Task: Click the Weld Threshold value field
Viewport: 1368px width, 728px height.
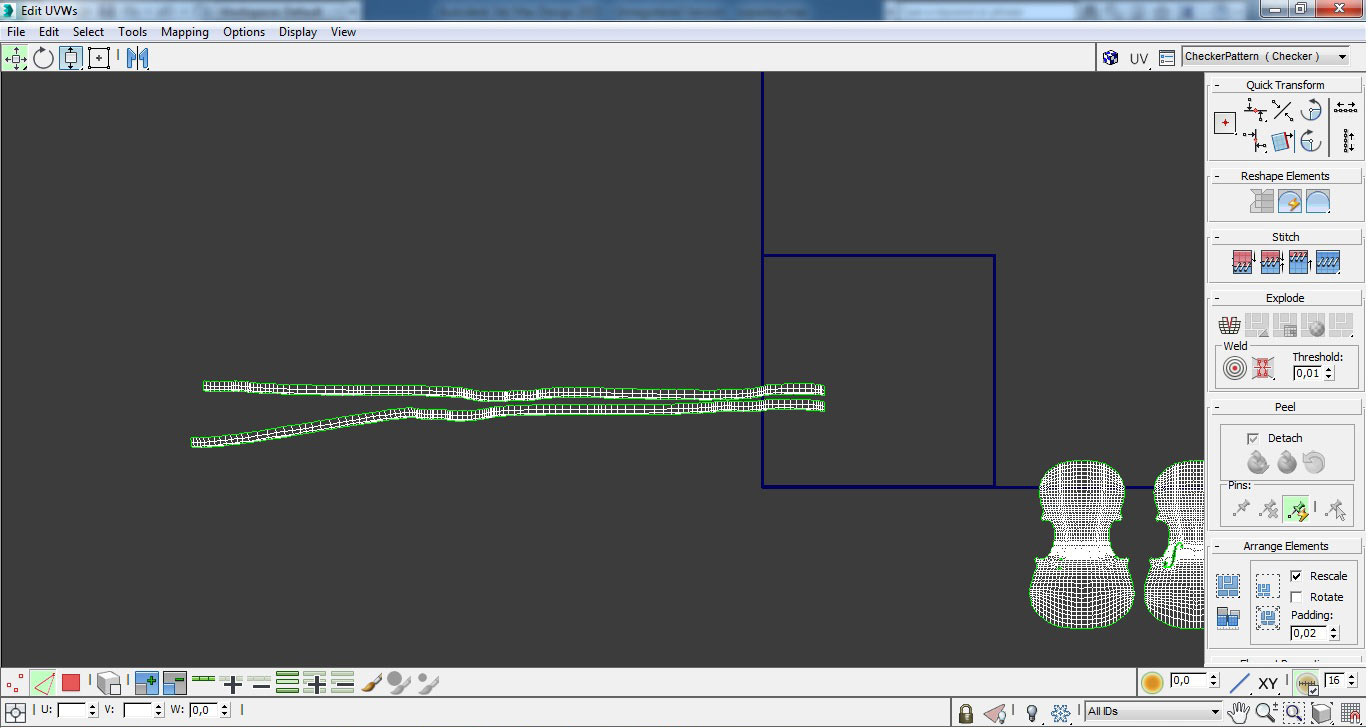Action: pyautogui.click(x=1307, y=373)
